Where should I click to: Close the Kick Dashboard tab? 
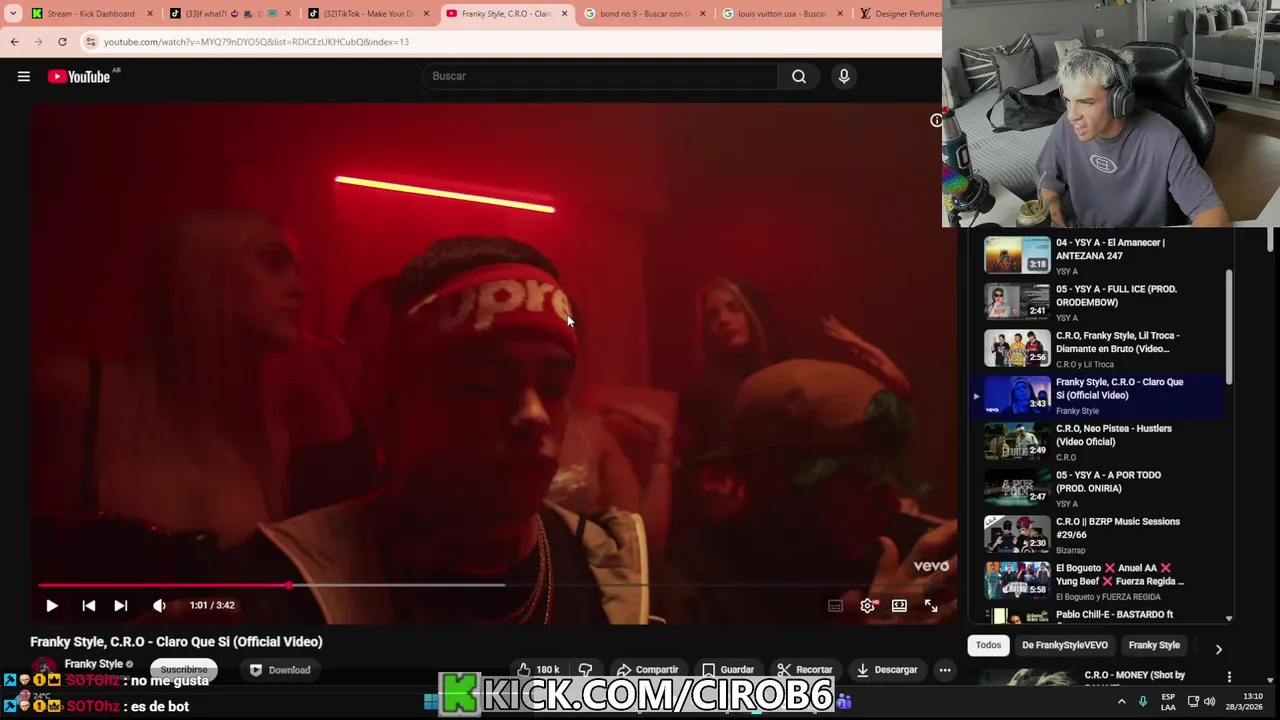[x=150, y=14]
